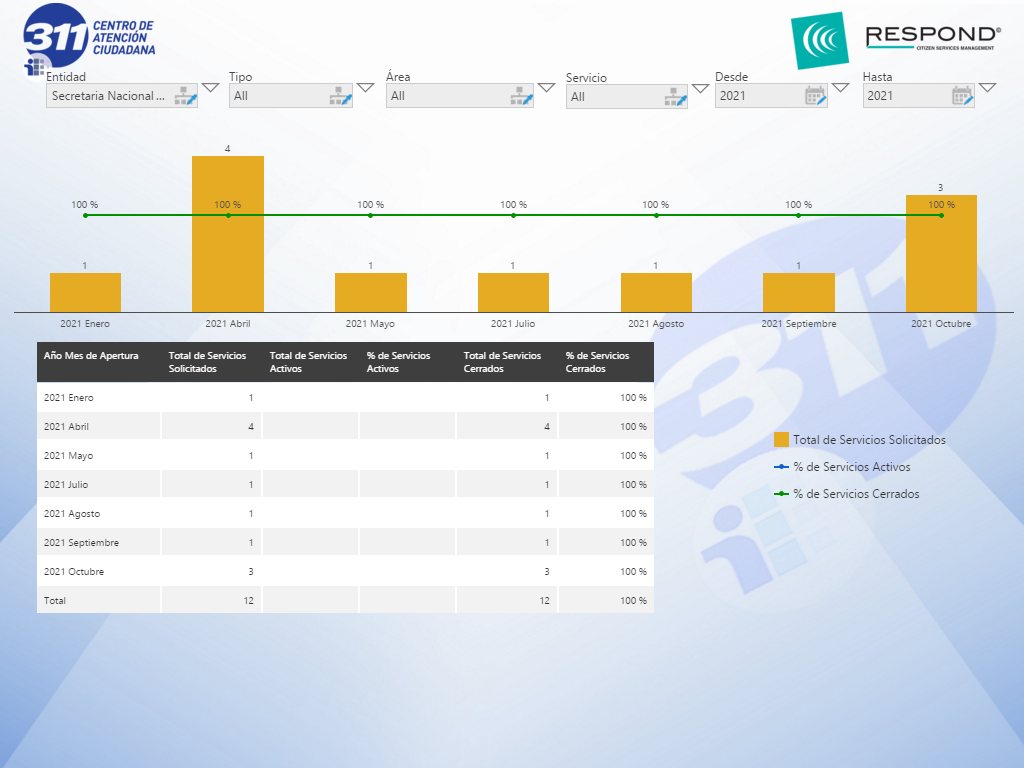This screenshot has width=1024, height=768.
Task: Select the 2021 Septiembre bar in chart
Action: tap(799, 293)
